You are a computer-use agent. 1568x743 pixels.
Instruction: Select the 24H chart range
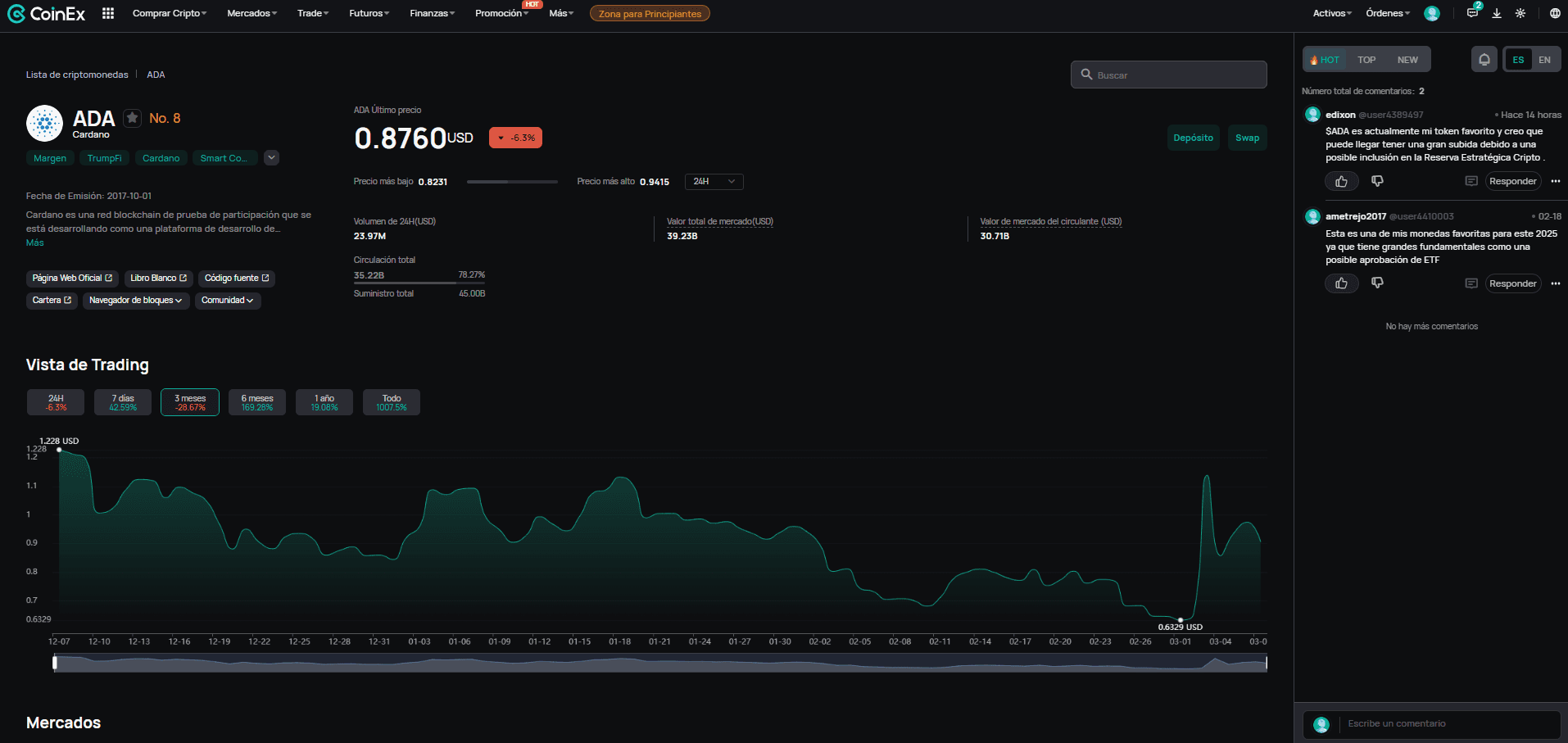click(x=56, y=402)
